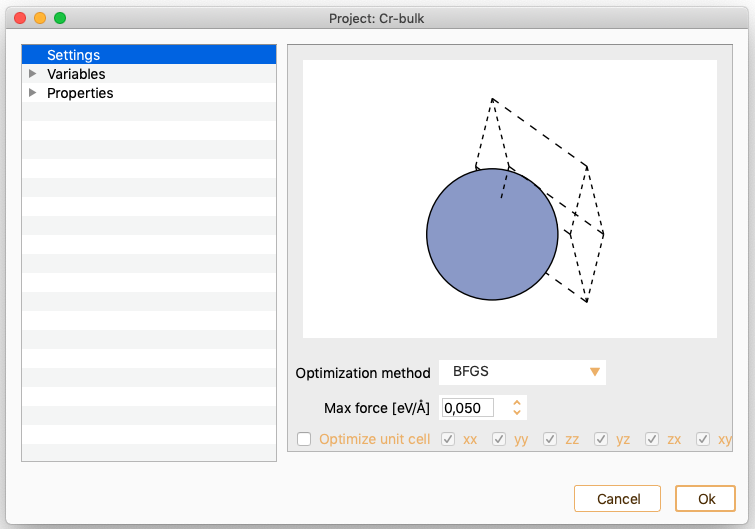
Task: Select the Variables row
Action: coord(149,74)
